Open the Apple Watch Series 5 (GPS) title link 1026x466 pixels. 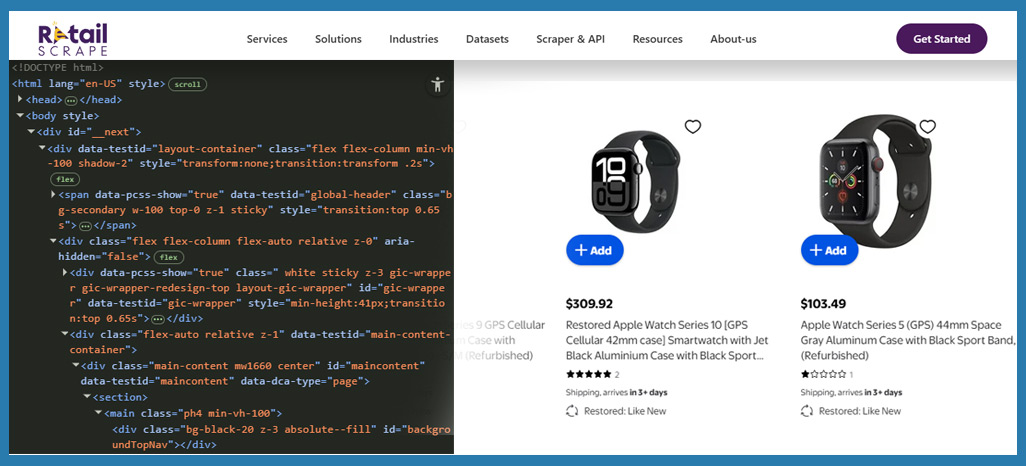[x=910, y=340]
